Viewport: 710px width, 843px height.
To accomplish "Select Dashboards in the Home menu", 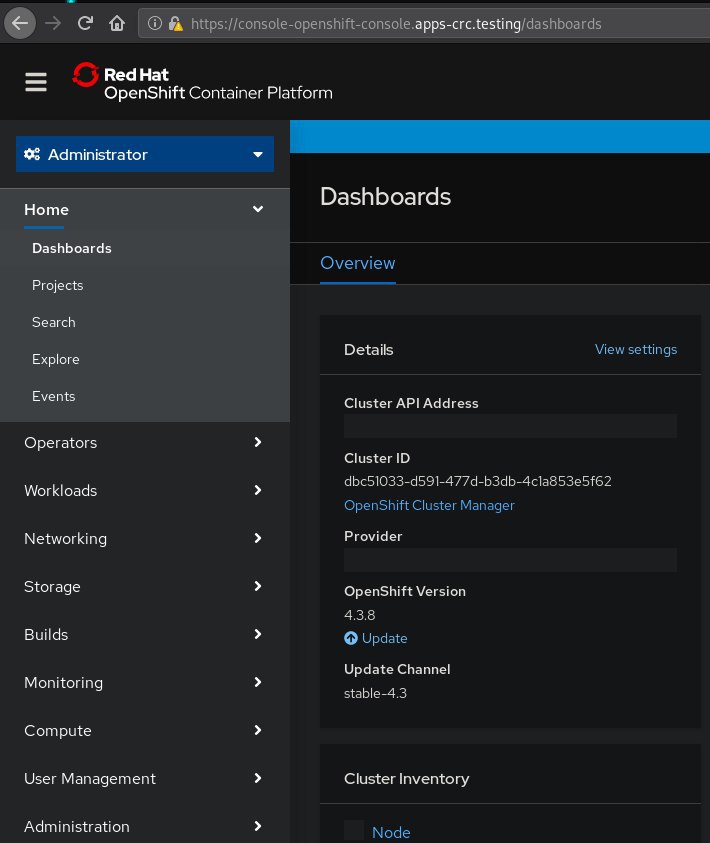I will coord(71,248).
